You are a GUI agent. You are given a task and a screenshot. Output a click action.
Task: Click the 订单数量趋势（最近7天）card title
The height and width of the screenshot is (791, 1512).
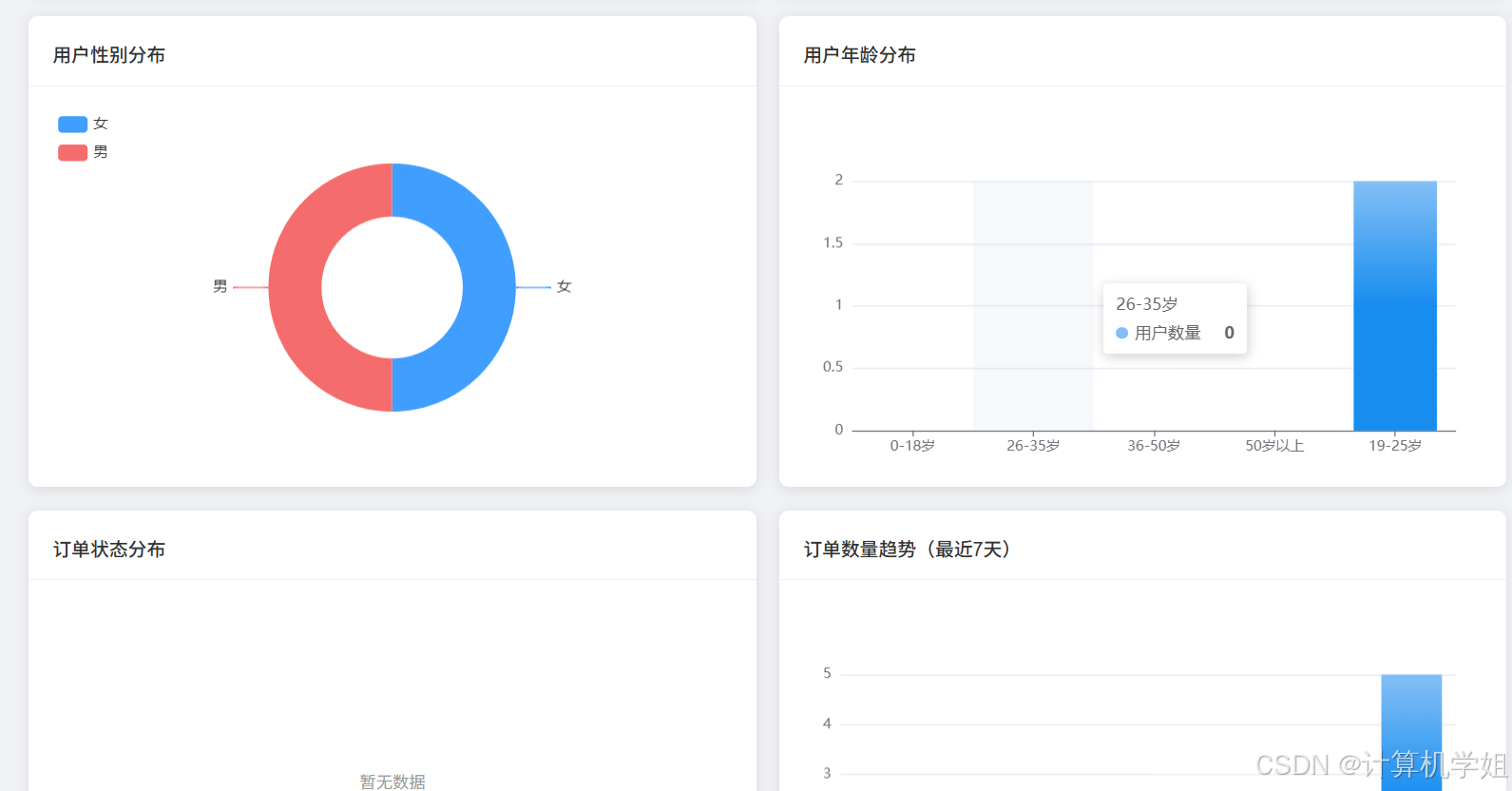click(x=908, y=550)
